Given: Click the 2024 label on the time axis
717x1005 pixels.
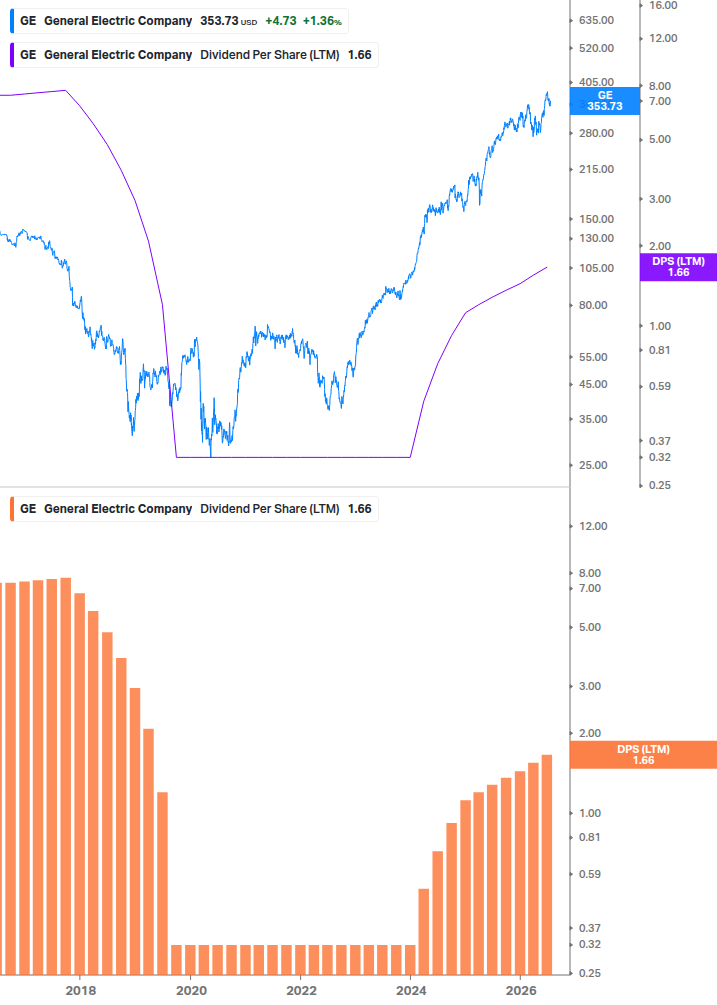Looking at the screenshot, I should [411, 991].
